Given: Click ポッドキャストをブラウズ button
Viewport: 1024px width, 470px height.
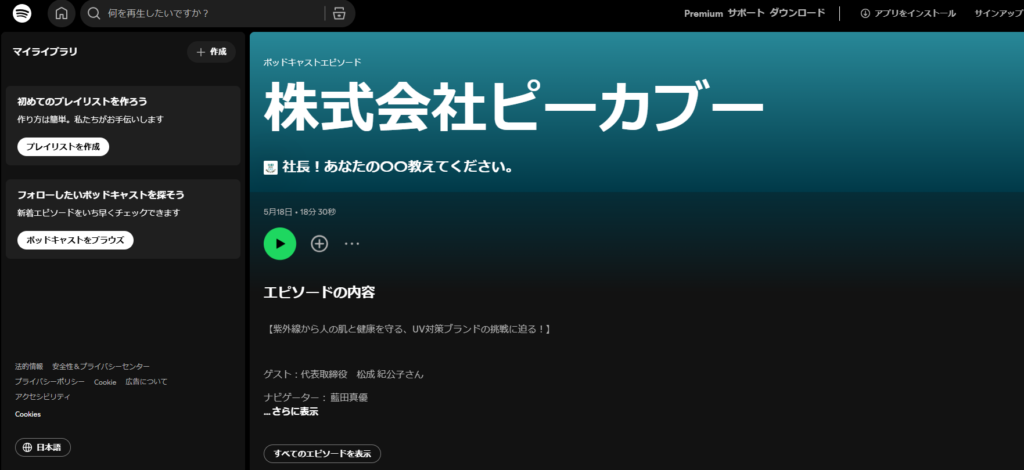Looking at the screenshot, I should 75,240.
